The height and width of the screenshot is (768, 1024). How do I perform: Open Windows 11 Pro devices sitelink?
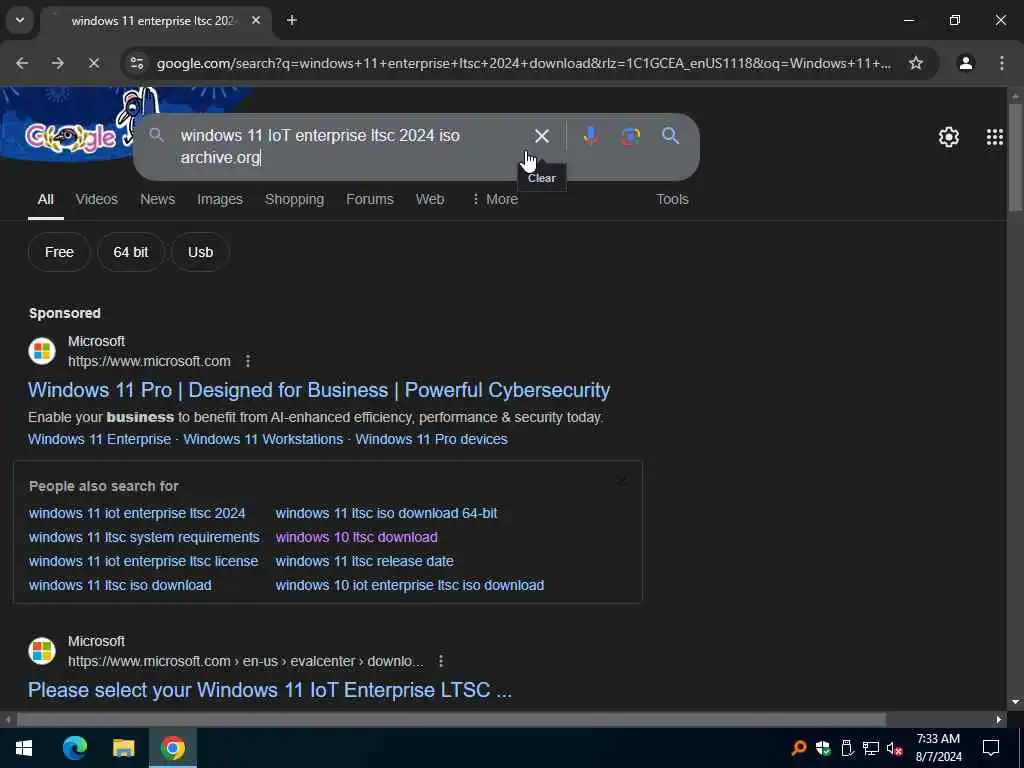click(x=431, y=439)
